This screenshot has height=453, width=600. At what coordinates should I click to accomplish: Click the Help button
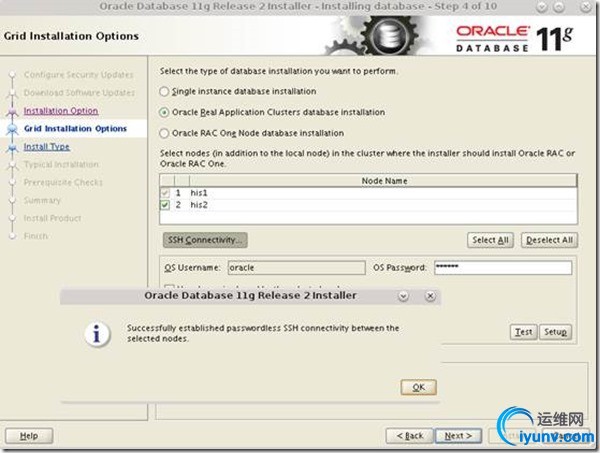(29, 436)
